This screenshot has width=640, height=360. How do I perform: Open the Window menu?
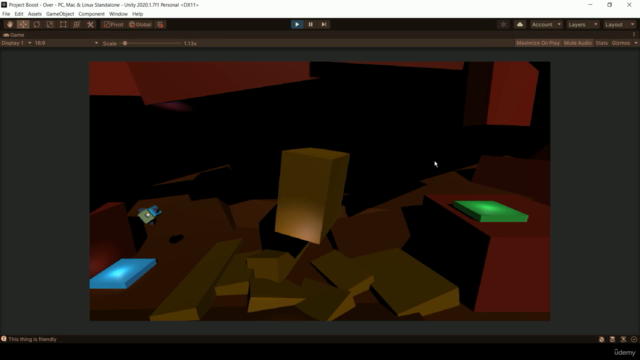pyautogui.click(x=118, y=14)
